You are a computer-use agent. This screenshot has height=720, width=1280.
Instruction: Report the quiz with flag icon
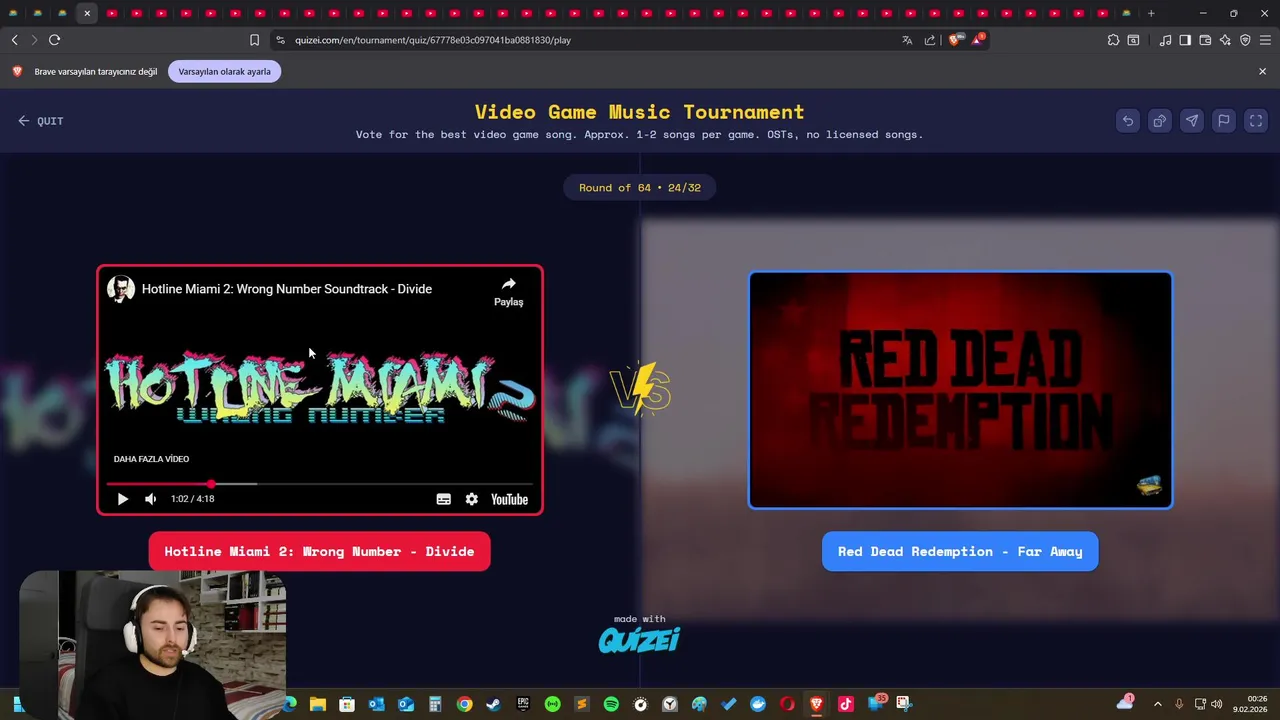1224,121
